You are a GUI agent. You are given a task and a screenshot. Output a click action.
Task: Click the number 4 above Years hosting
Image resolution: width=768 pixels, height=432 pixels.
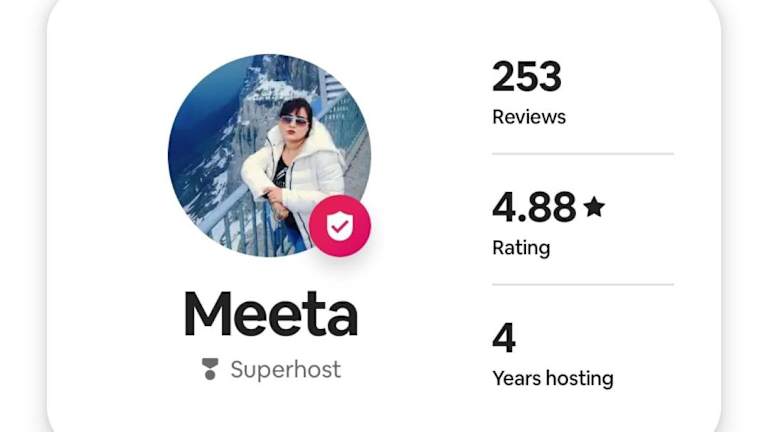504,338
